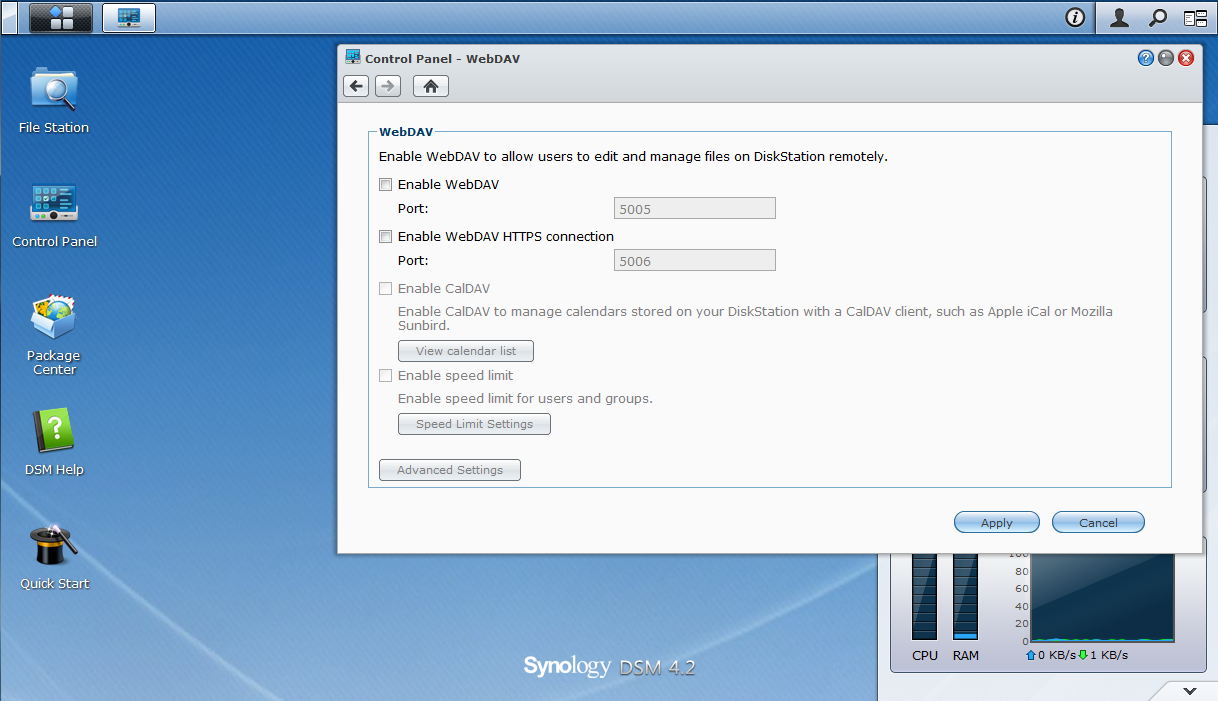Click the search magnifier icon
Image resolution: width=1218 pixels, height=701 pixels.
pos(1157,17)
